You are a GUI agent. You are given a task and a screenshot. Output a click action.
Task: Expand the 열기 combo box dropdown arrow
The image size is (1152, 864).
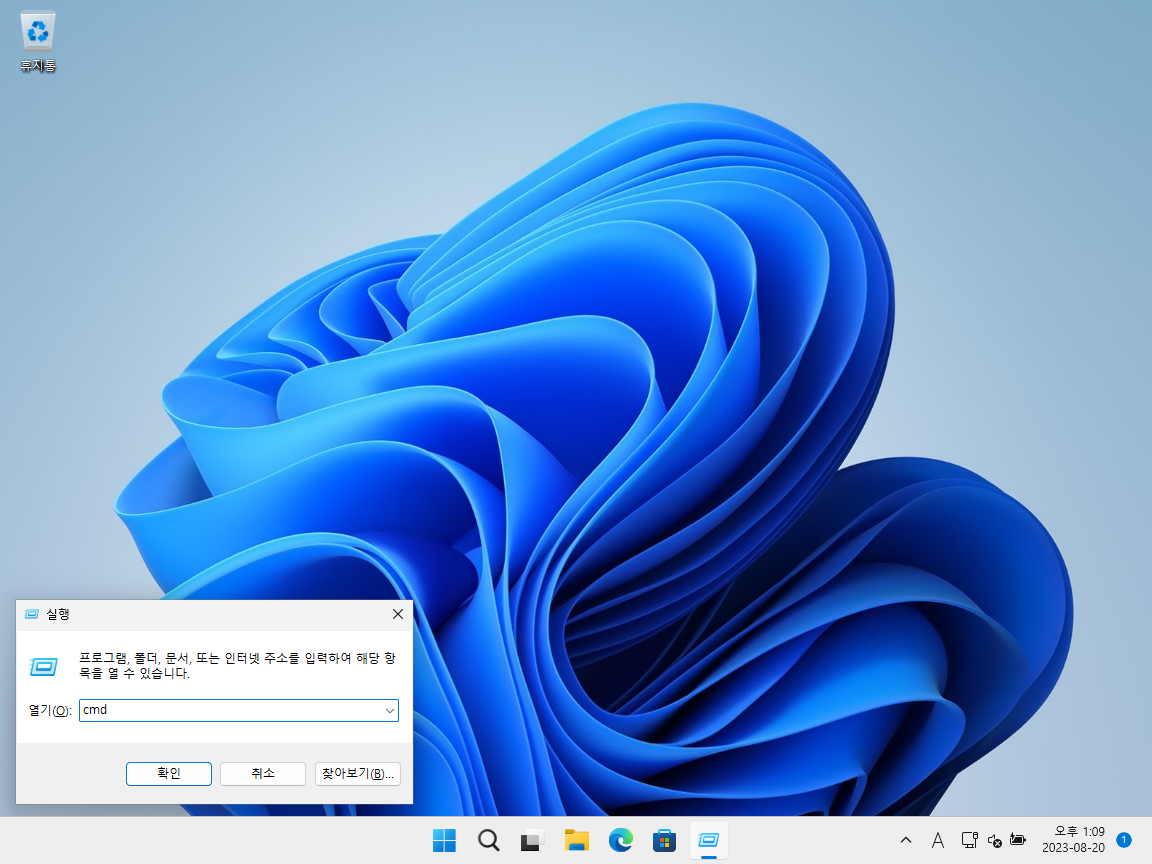(x=389, y=710)
